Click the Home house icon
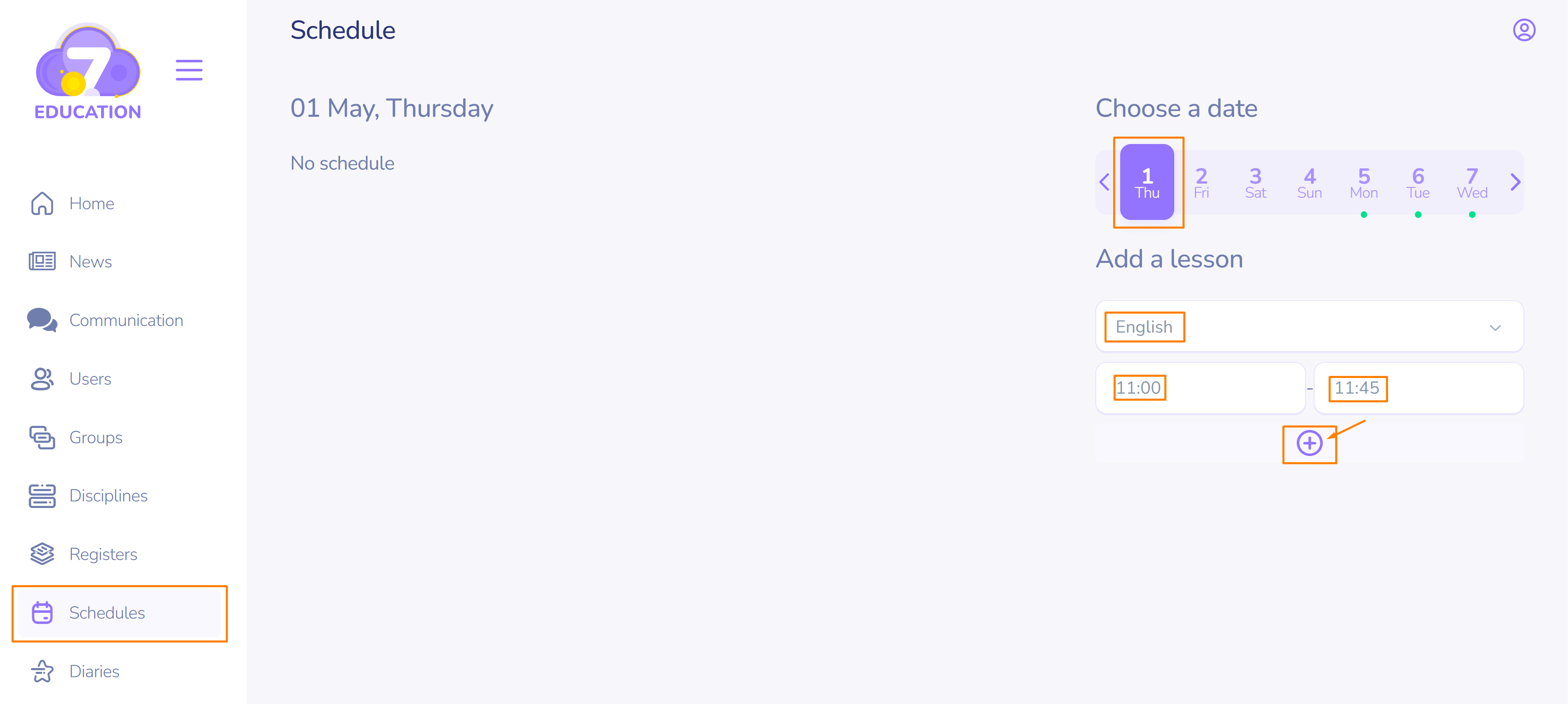The image size is (1568, 704). 42,203
